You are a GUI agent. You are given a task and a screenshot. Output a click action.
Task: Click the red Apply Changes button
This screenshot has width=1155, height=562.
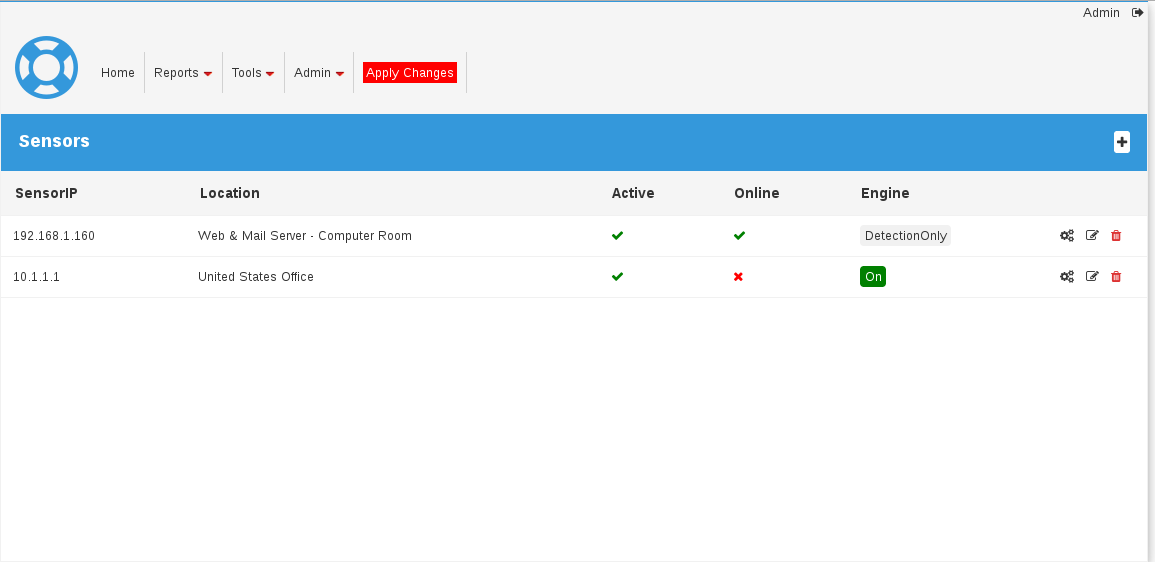tap(410, 73)
